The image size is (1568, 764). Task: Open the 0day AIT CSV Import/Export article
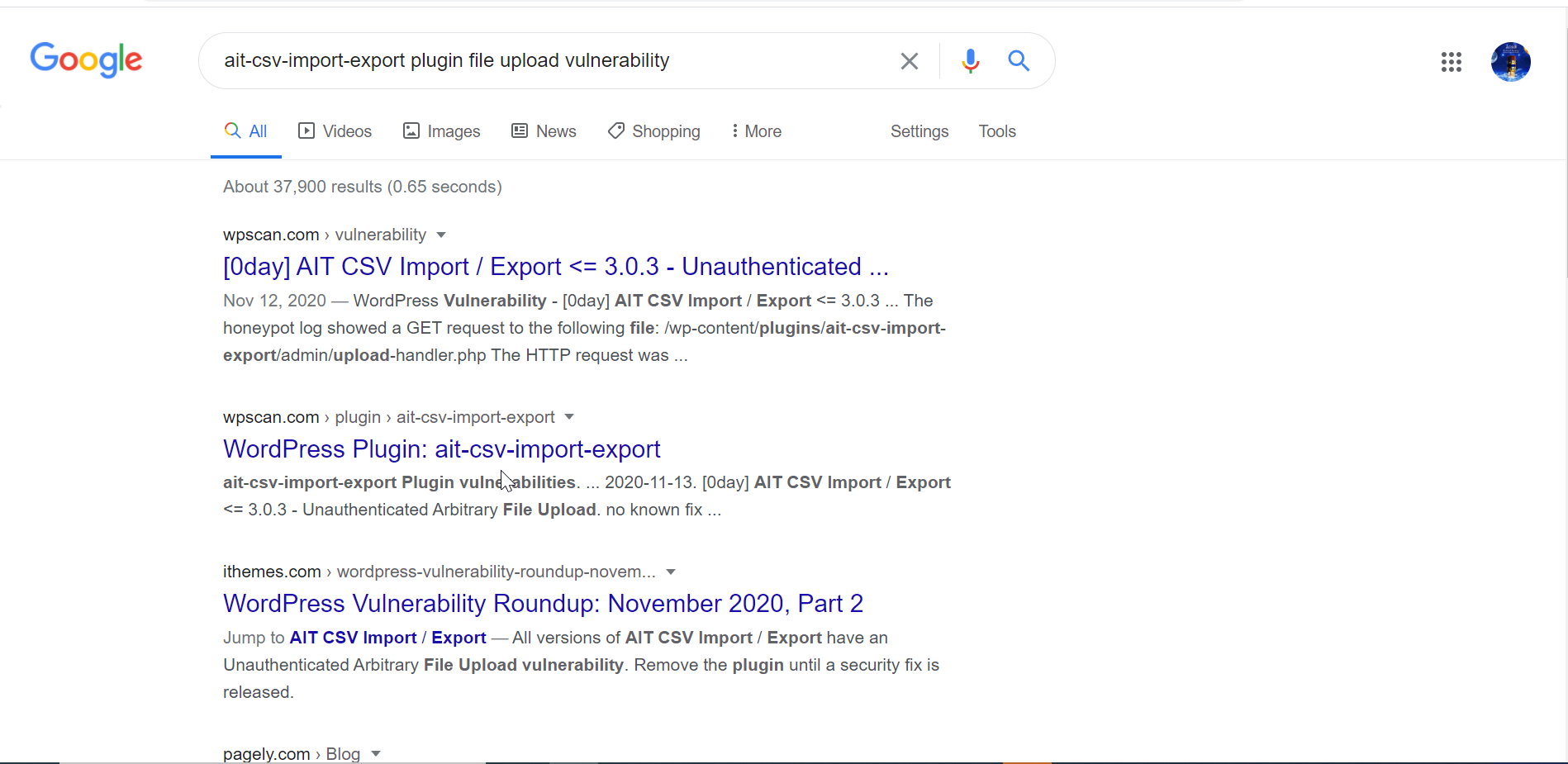coord(555,266)
